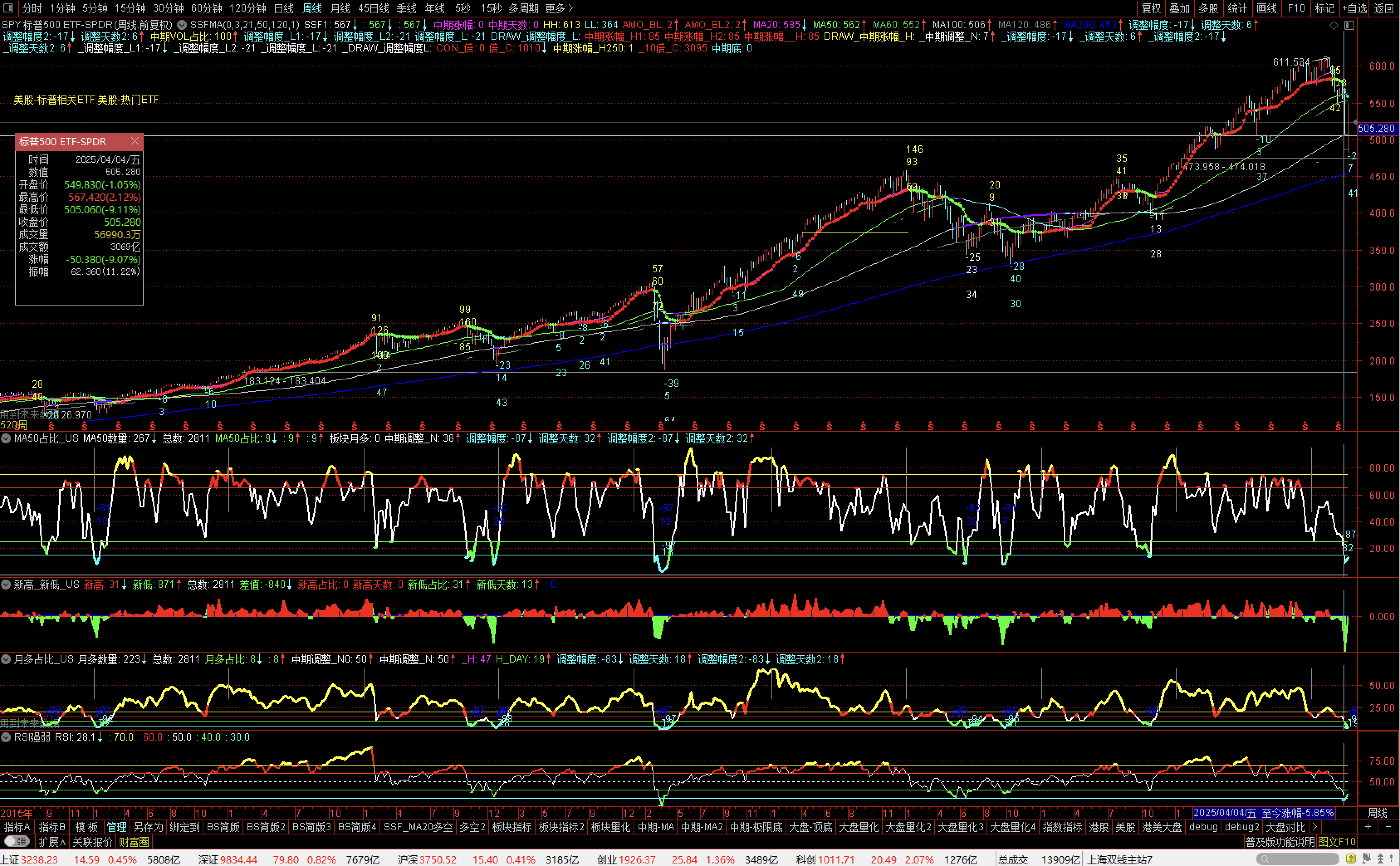Select the 指标A tab
This screenshot has width=1400, height=866.
click(17, 827)
